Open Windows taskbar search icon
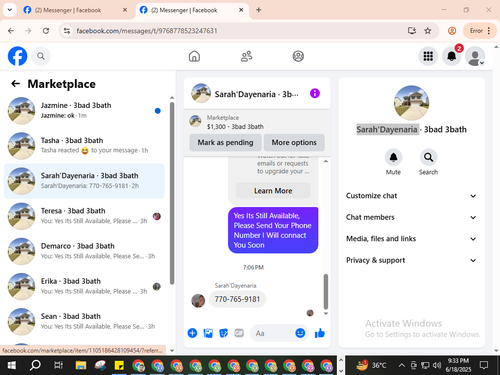This screenshot has height=375, width=500. (x=35, y=366)
